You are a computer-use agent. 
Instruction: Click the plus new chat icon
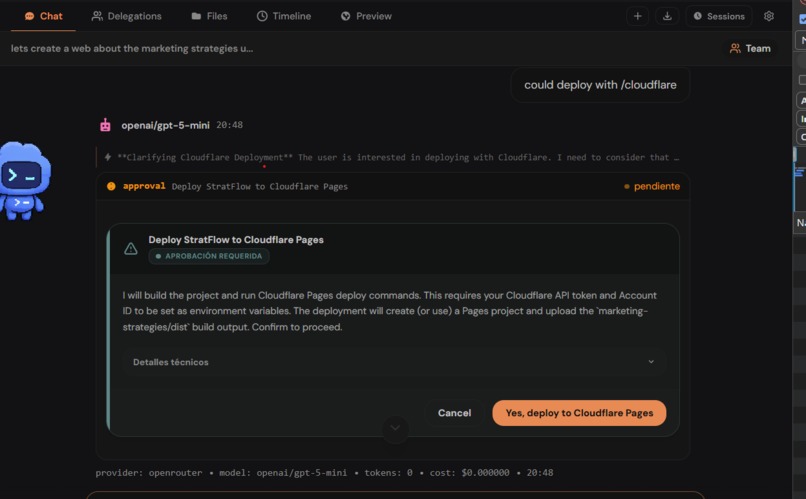click(x=637, y=16)
